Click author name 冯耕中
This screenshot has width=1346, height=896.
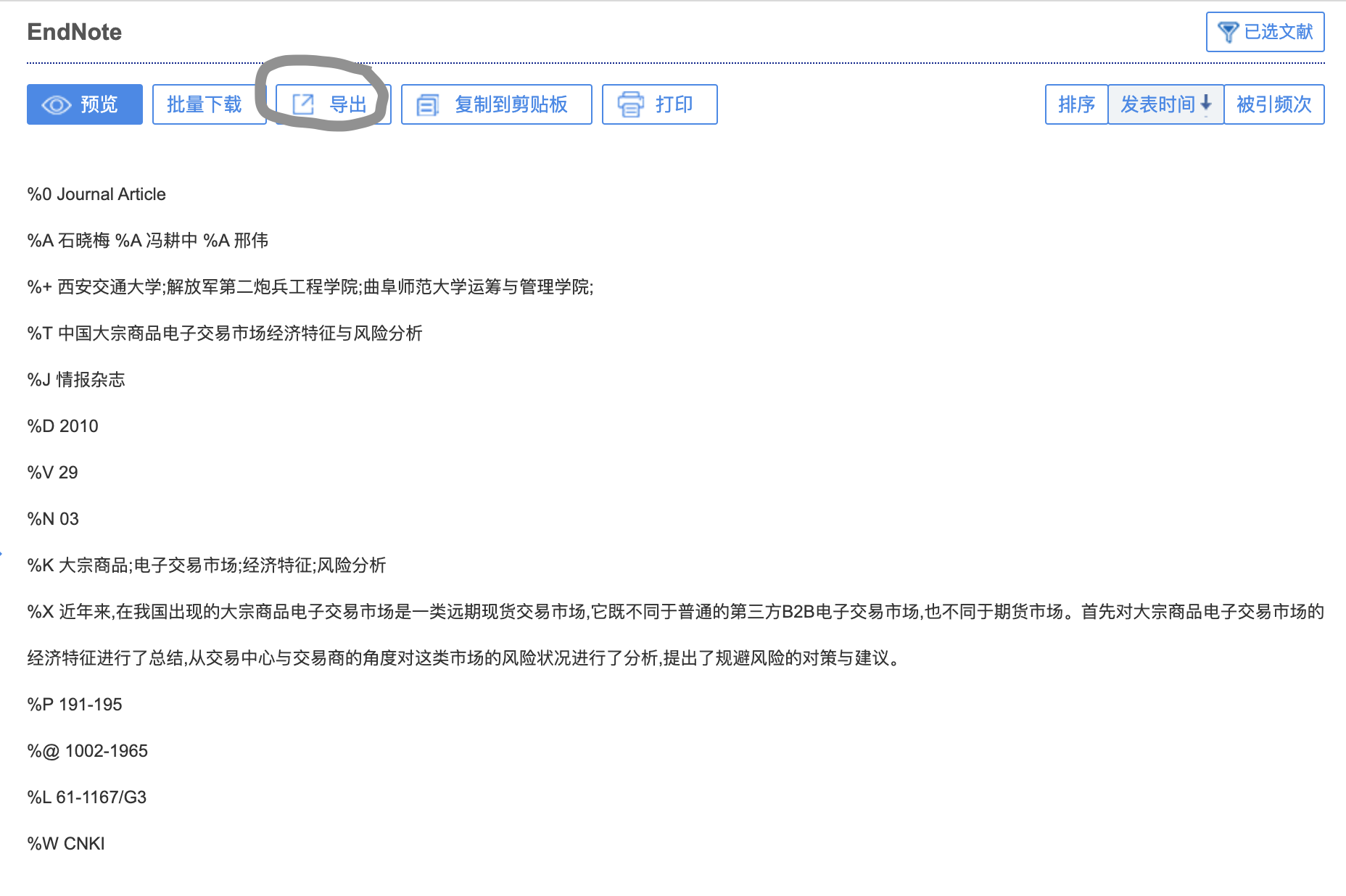pos(171,241)
